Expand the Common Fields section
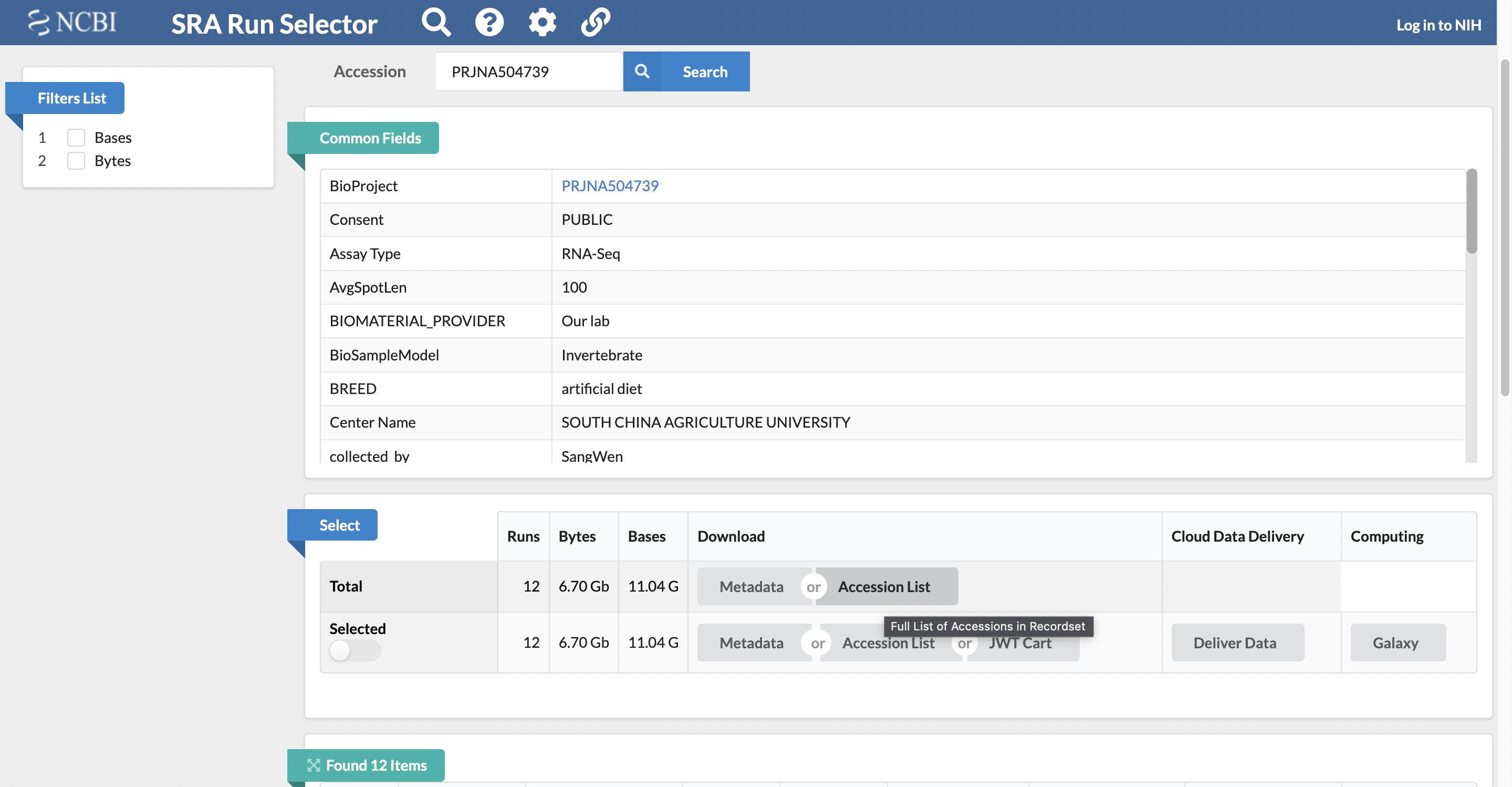The height and width of the screenshot is (787, 1512). click(369, 137)
